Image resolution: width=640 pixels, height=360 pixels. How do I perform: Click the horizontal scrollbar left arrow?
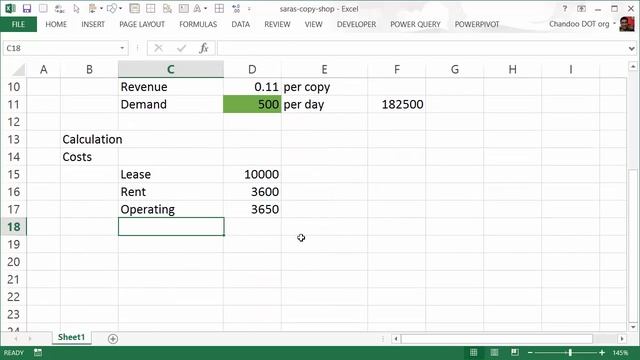396,339
